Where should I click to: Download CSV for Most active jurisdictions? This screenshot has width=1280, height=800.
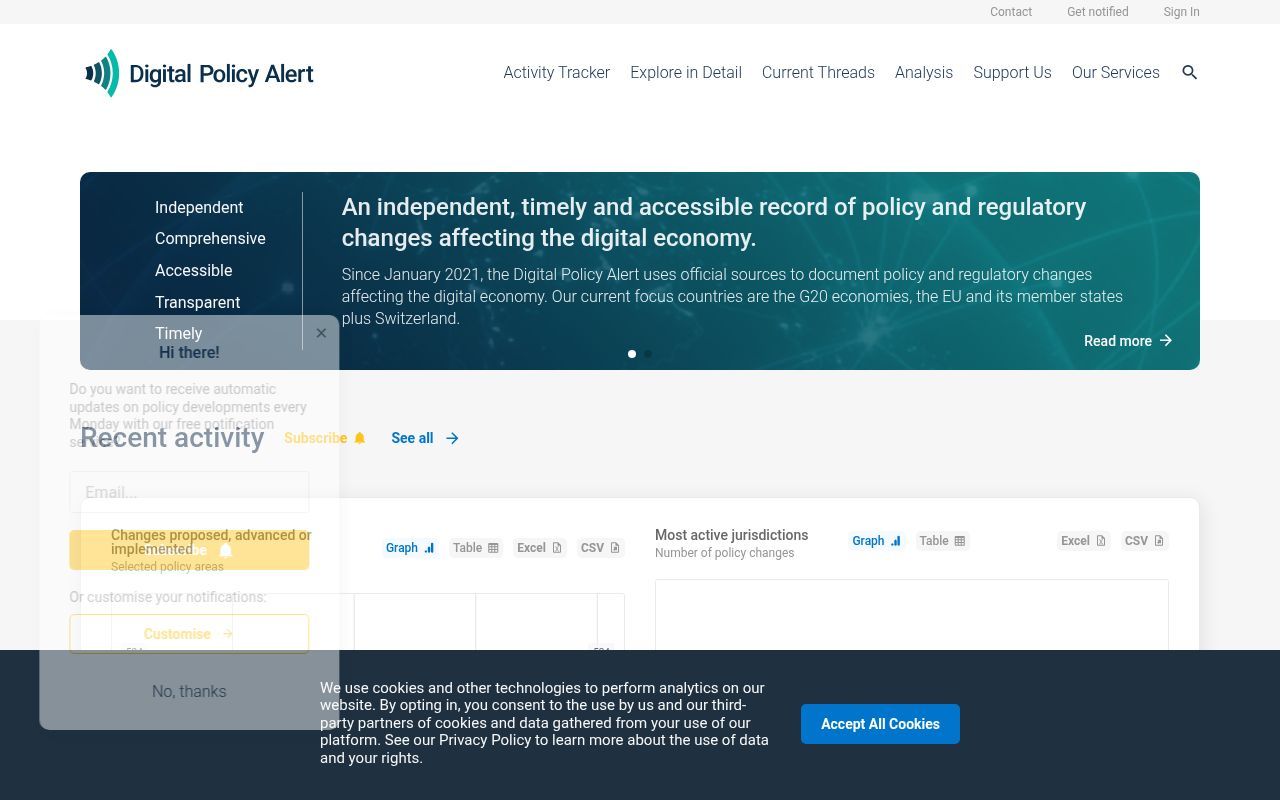[1144, 541]
